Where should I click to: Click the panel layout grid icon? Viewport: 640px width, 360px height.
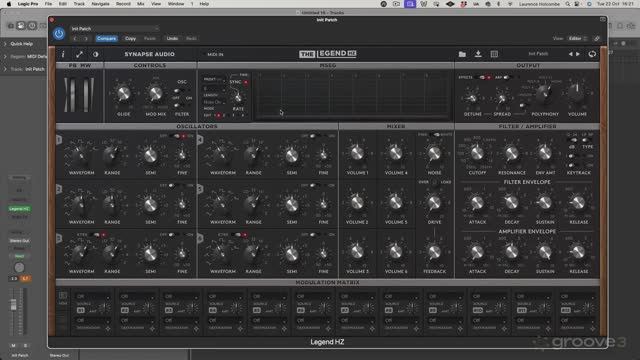[494, 54]
